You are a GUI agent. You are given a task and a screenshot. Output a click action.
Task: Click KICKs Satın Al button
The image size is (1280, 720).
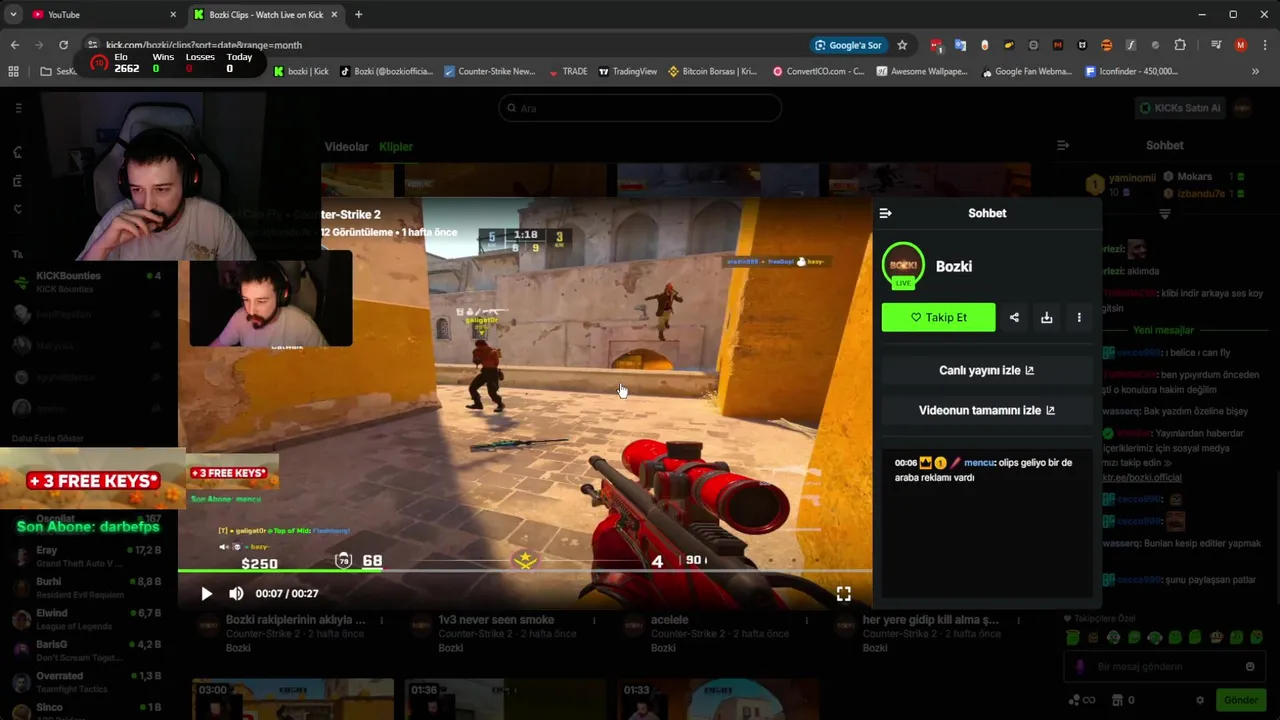(1180, 108)
